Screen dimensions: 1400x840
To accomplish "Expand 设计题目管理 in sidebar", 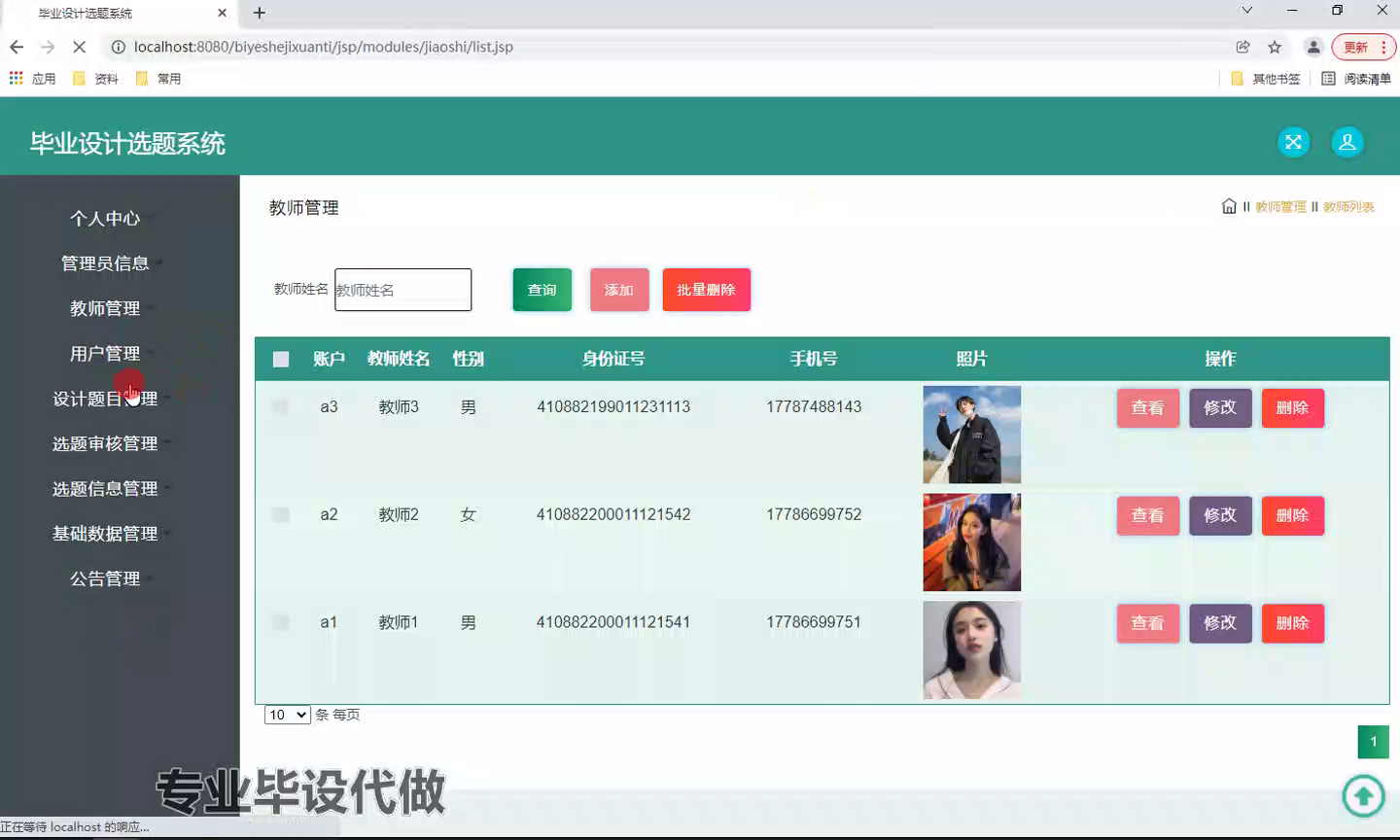I will (x=105, y=399).
